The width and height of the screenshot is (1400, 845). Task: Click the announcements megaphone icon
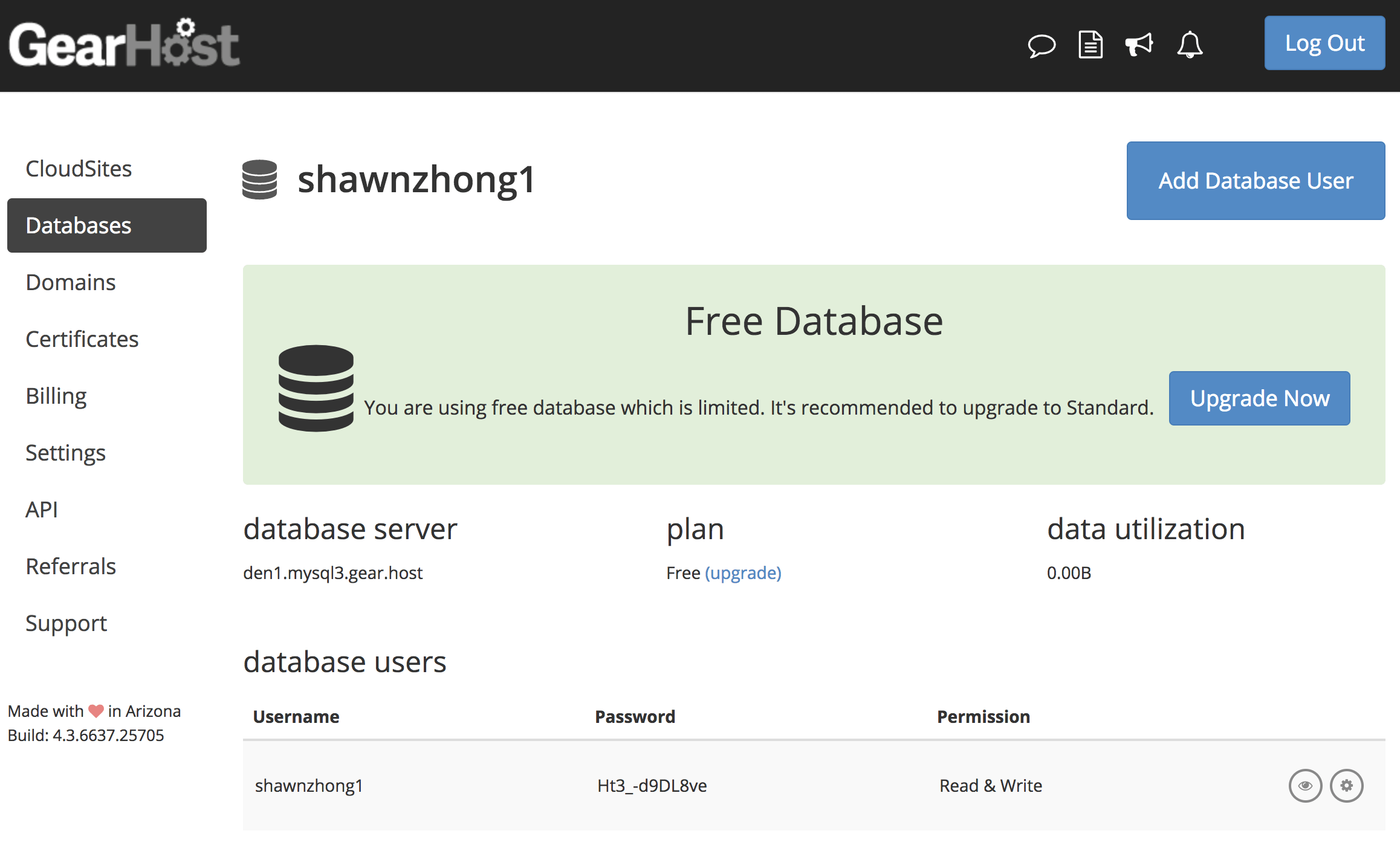pyautogui.click(x=1139, y=45)
